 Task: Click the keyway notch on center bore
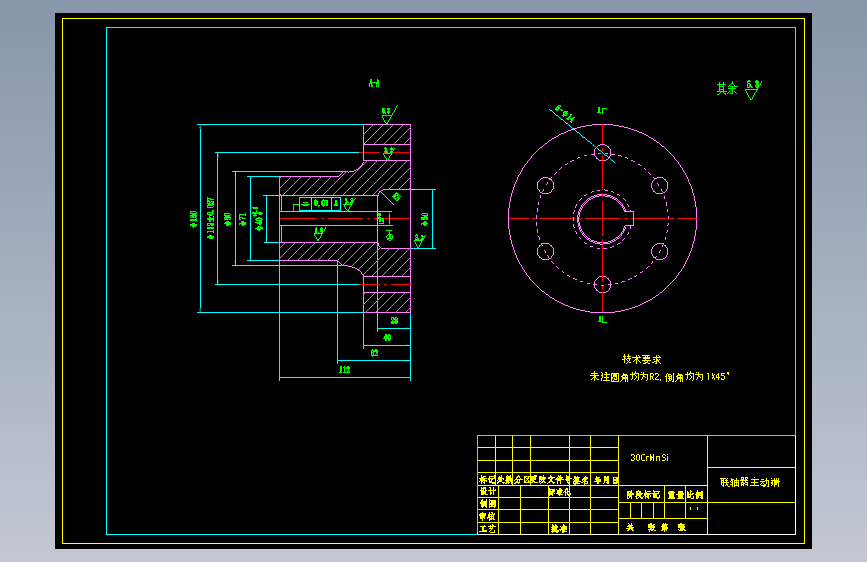629,218
